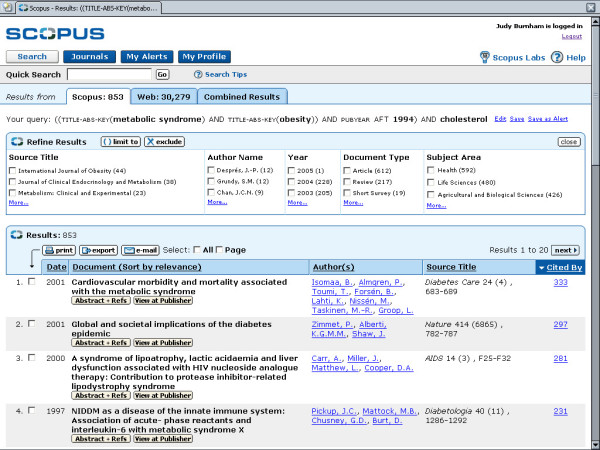The image size is (600, 450).
Task: Click the exclude button
Action: (165, 142)
